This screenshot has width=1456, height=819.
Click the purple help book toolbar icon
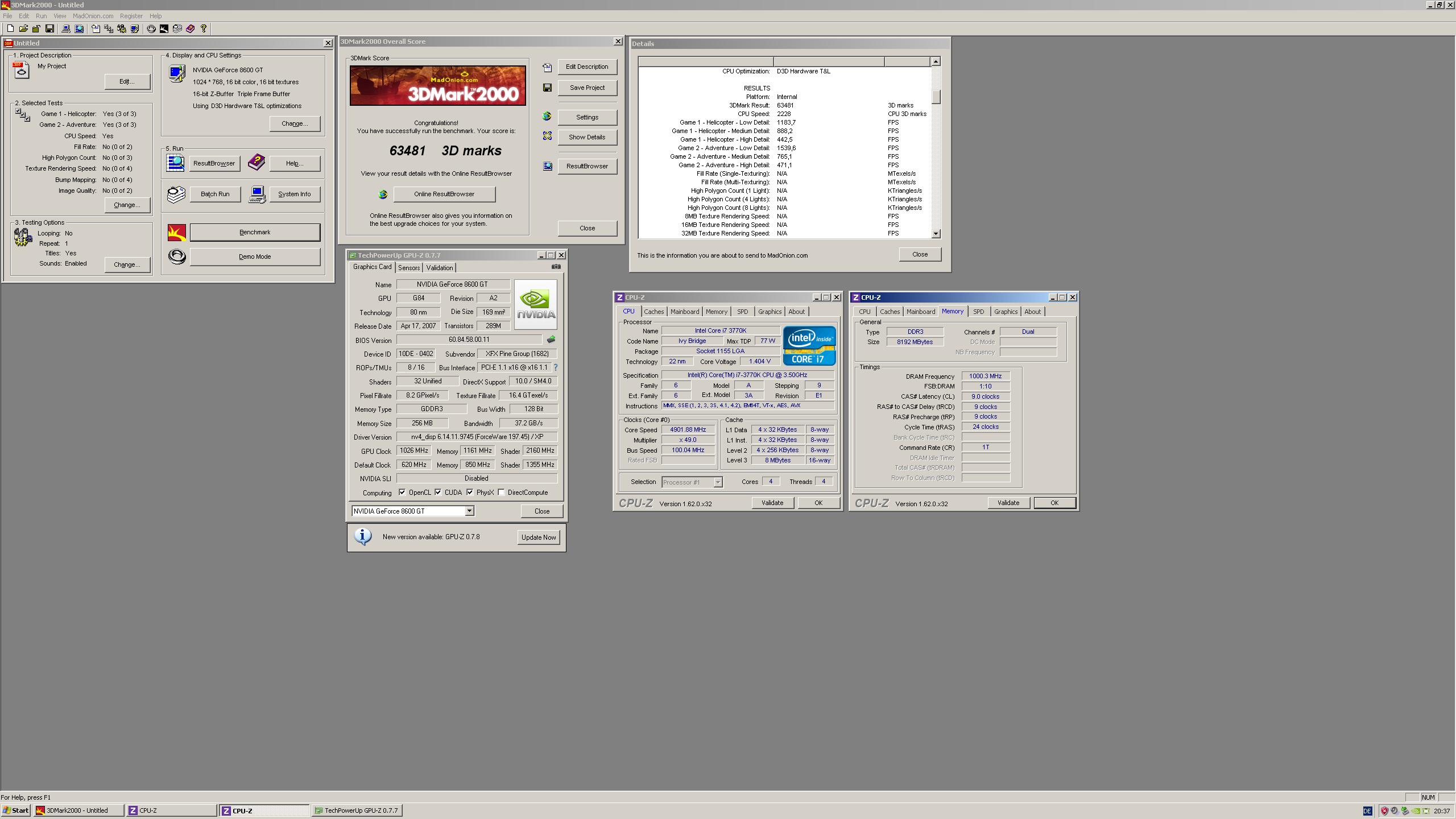pos(190,28)
